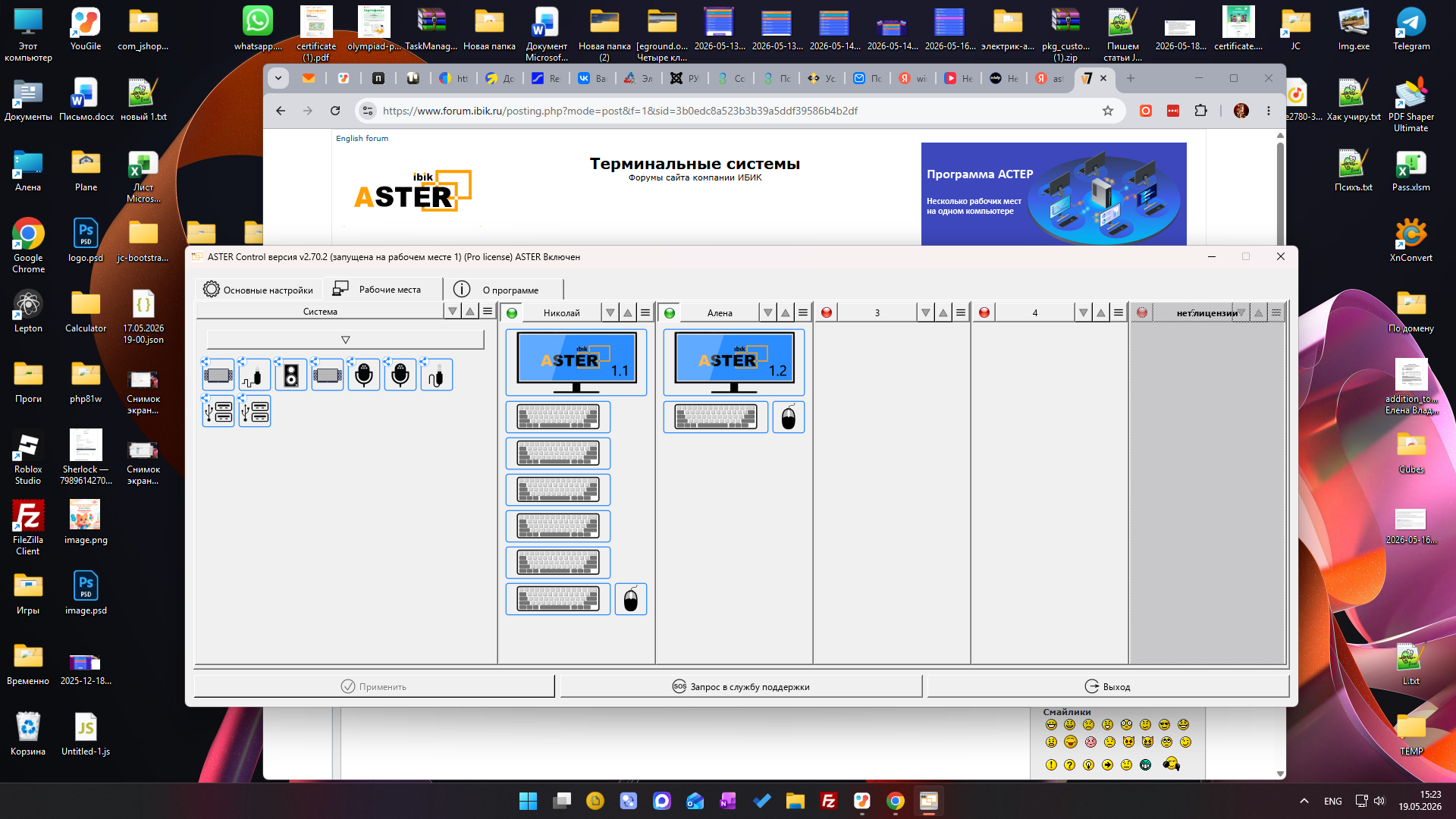This screenshot has height=819, width=1456.
Task: Collapse the Николай workplace with up arrow
Action: coord(628,312)
